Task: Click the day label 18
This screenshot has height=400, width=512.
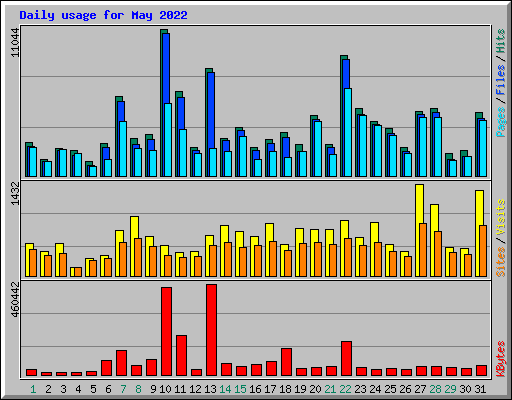Action: 285,389
